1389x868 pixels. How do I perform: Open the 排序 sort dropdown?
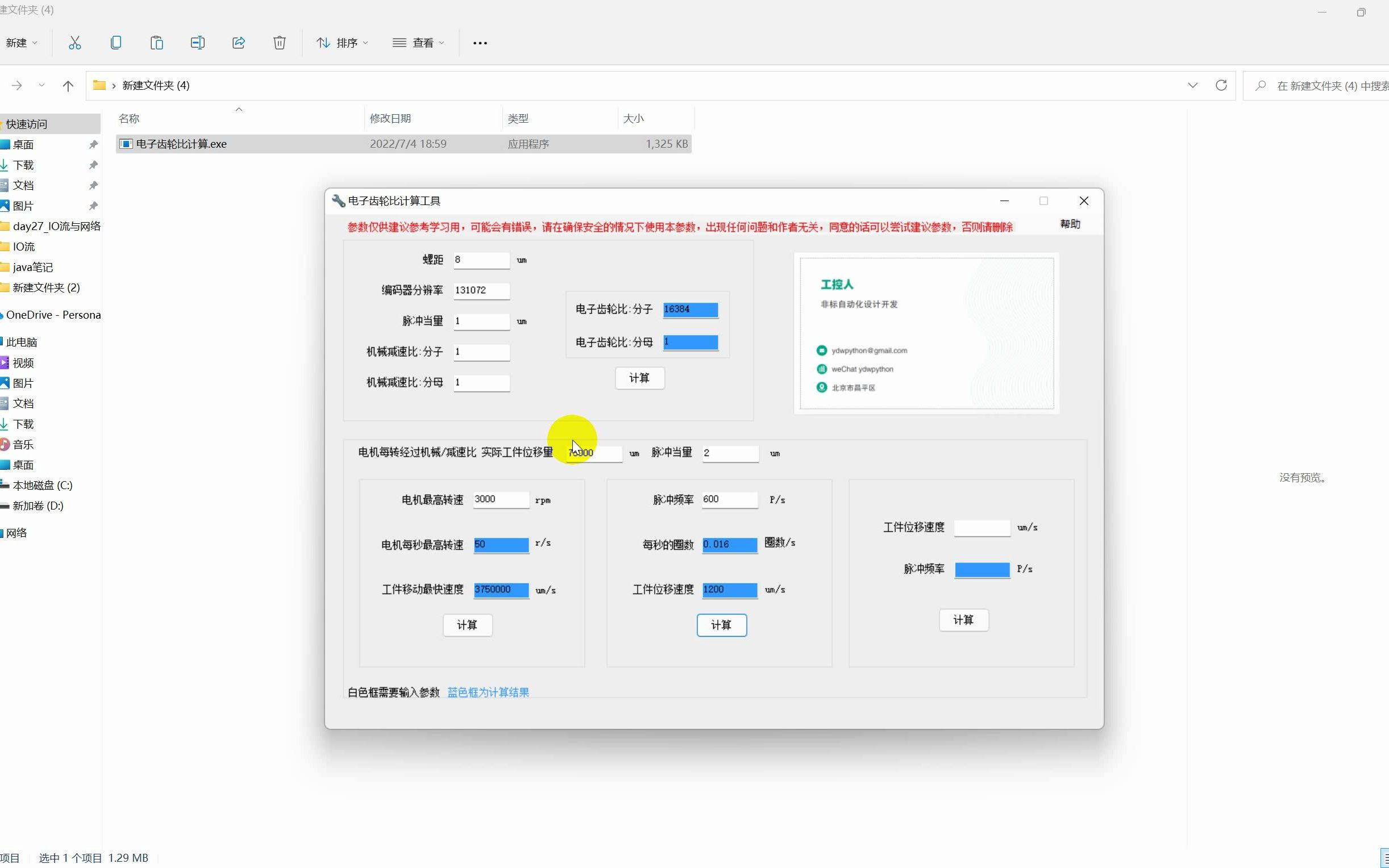[342, 43]
